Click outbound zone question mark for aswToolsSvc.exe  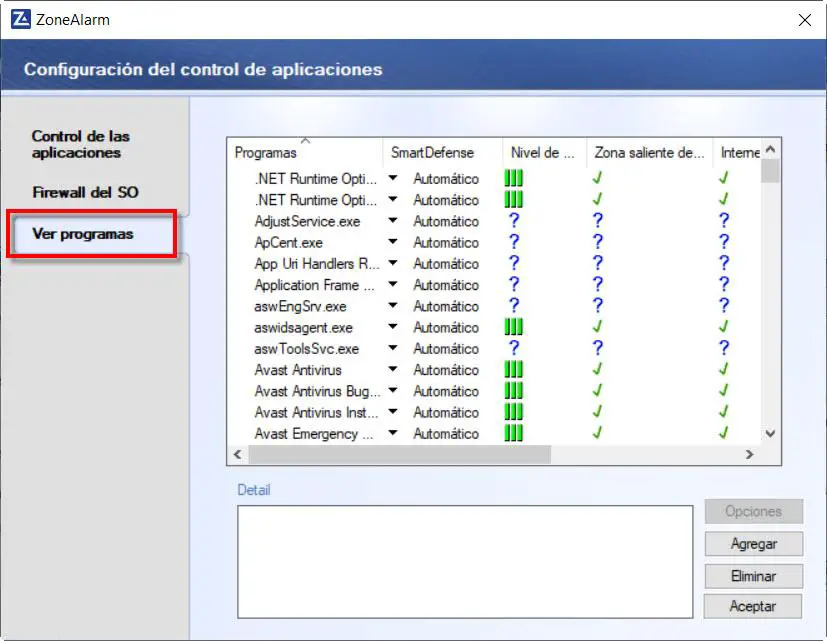[598, 348]
